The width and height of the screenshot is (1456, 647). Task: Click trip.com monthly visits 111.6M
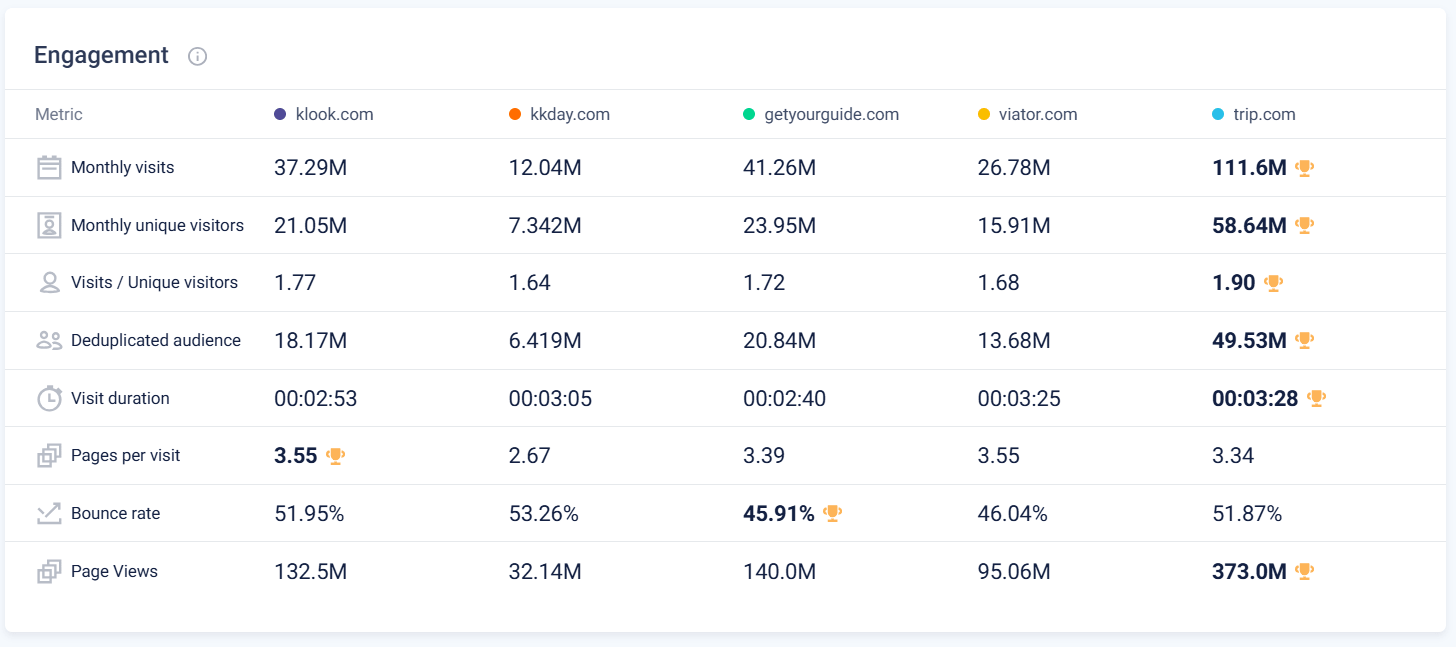point(1250,168)
